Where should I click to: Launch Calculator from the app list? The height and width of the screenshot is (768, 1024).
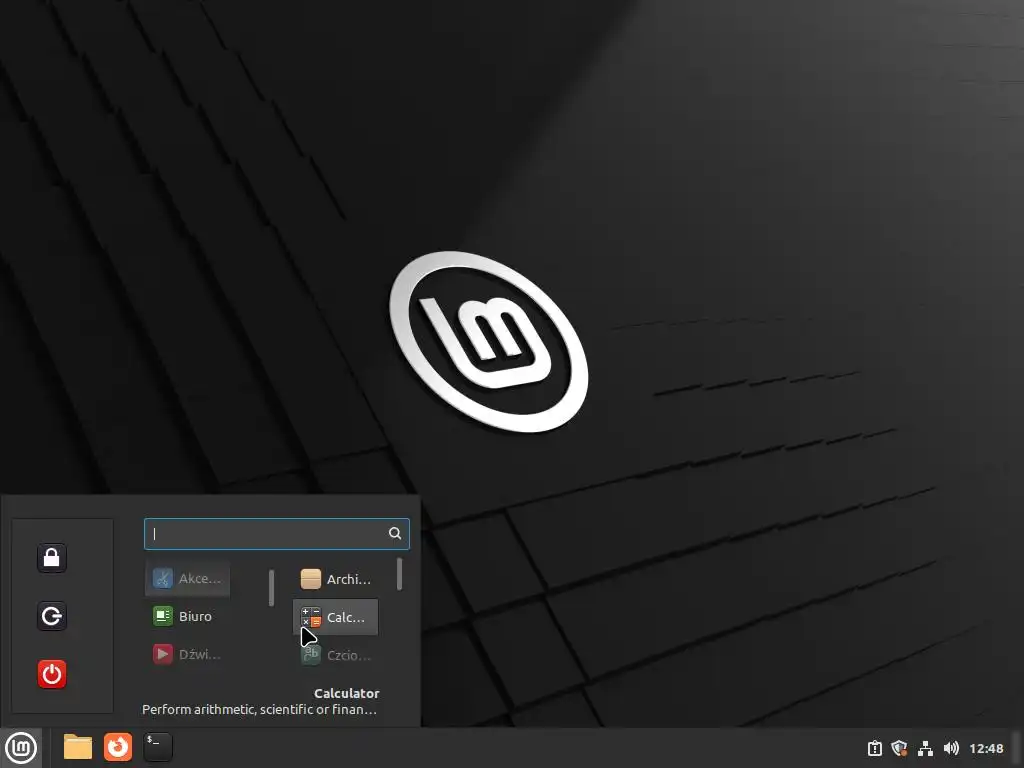pyautogui.click(x=336, y=617)
